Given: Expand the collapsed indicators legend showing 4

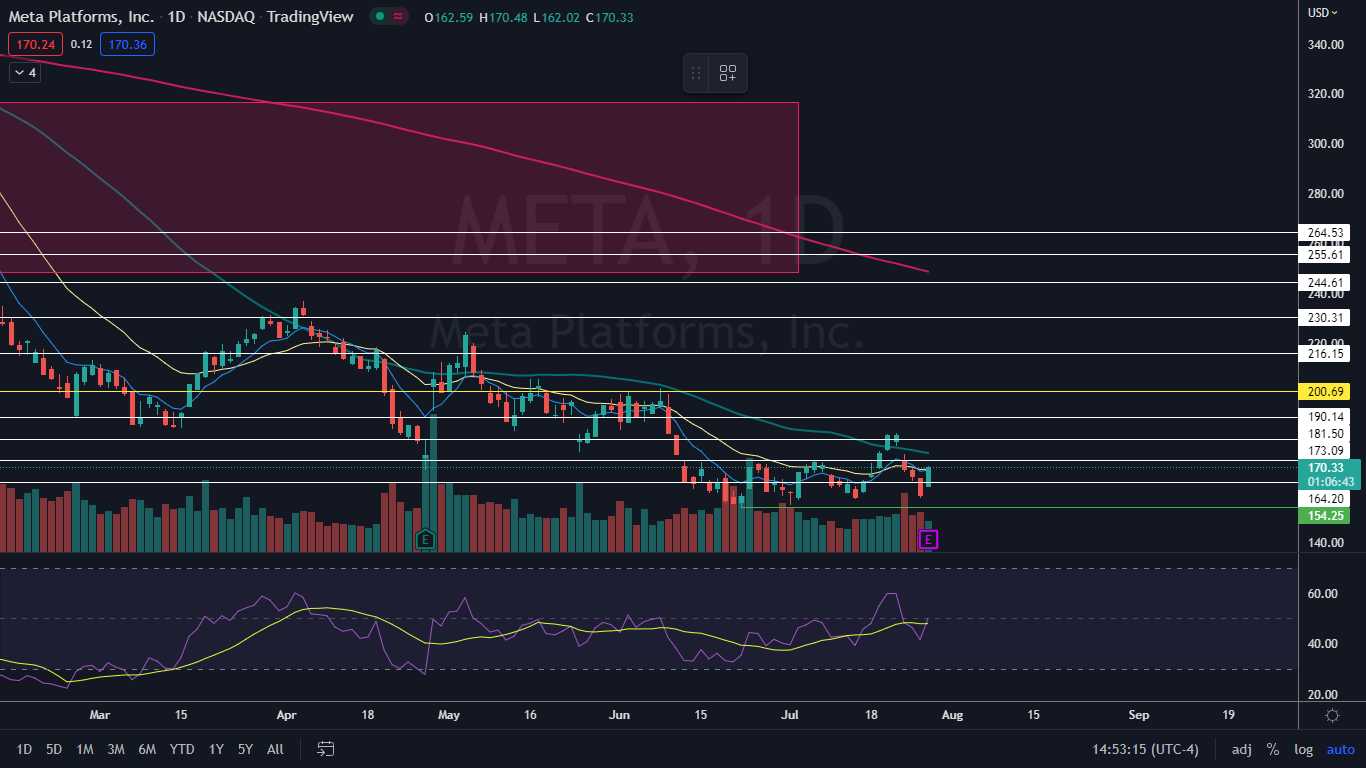Looking at the screenshot, I should (24, 73).
